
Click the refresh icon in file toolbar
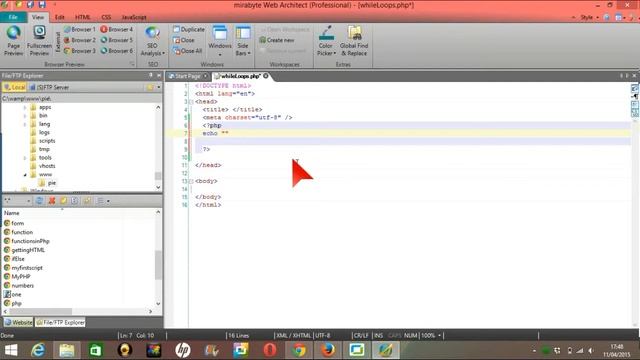tap(40, 201)
